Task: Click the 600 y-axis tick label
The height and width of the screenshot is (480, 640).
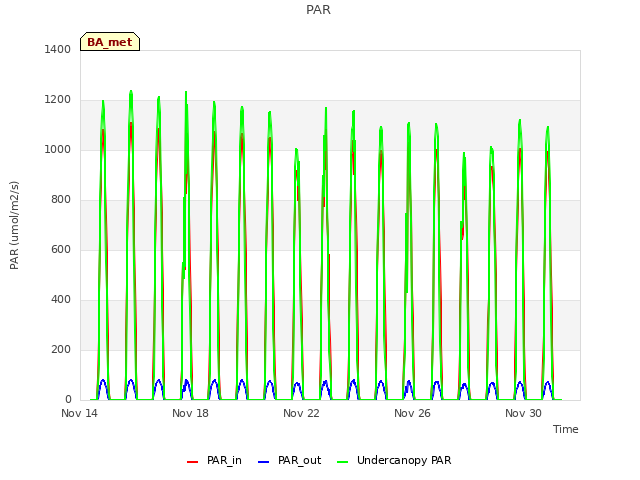Action: point(61,249)
